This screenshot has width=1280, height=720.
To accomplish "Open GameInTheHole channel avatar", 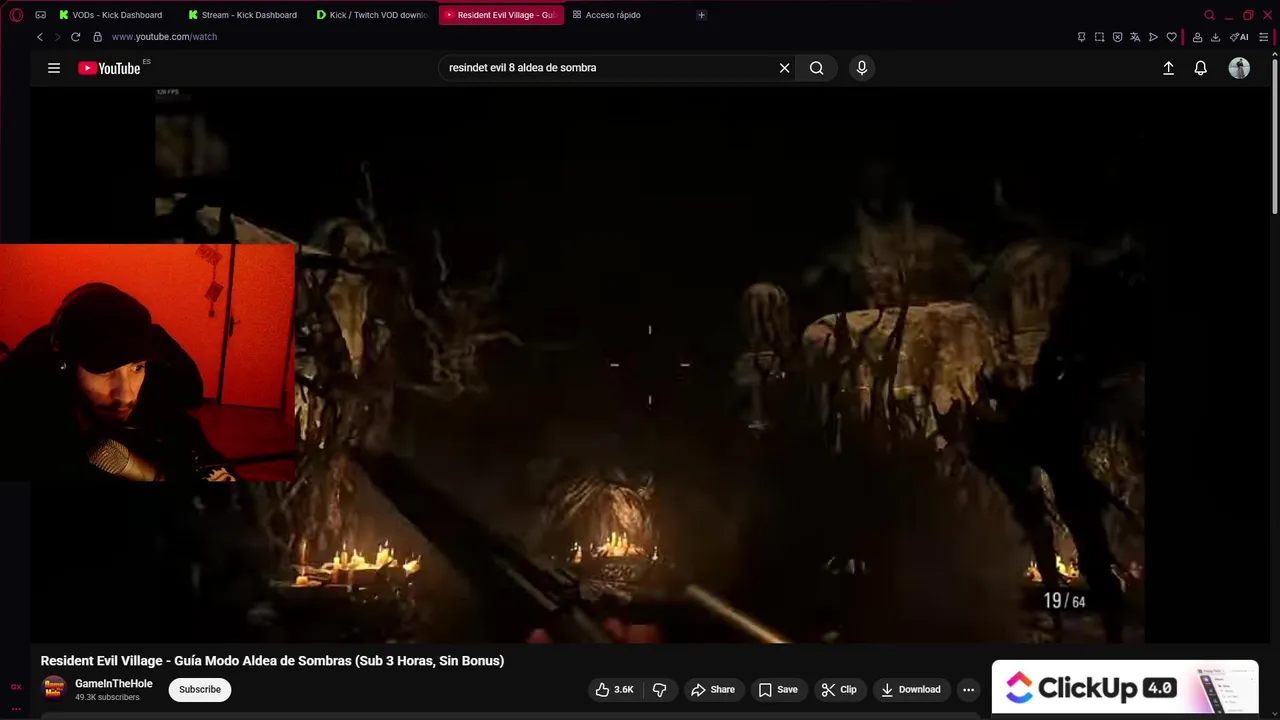I will pos(54,689).
